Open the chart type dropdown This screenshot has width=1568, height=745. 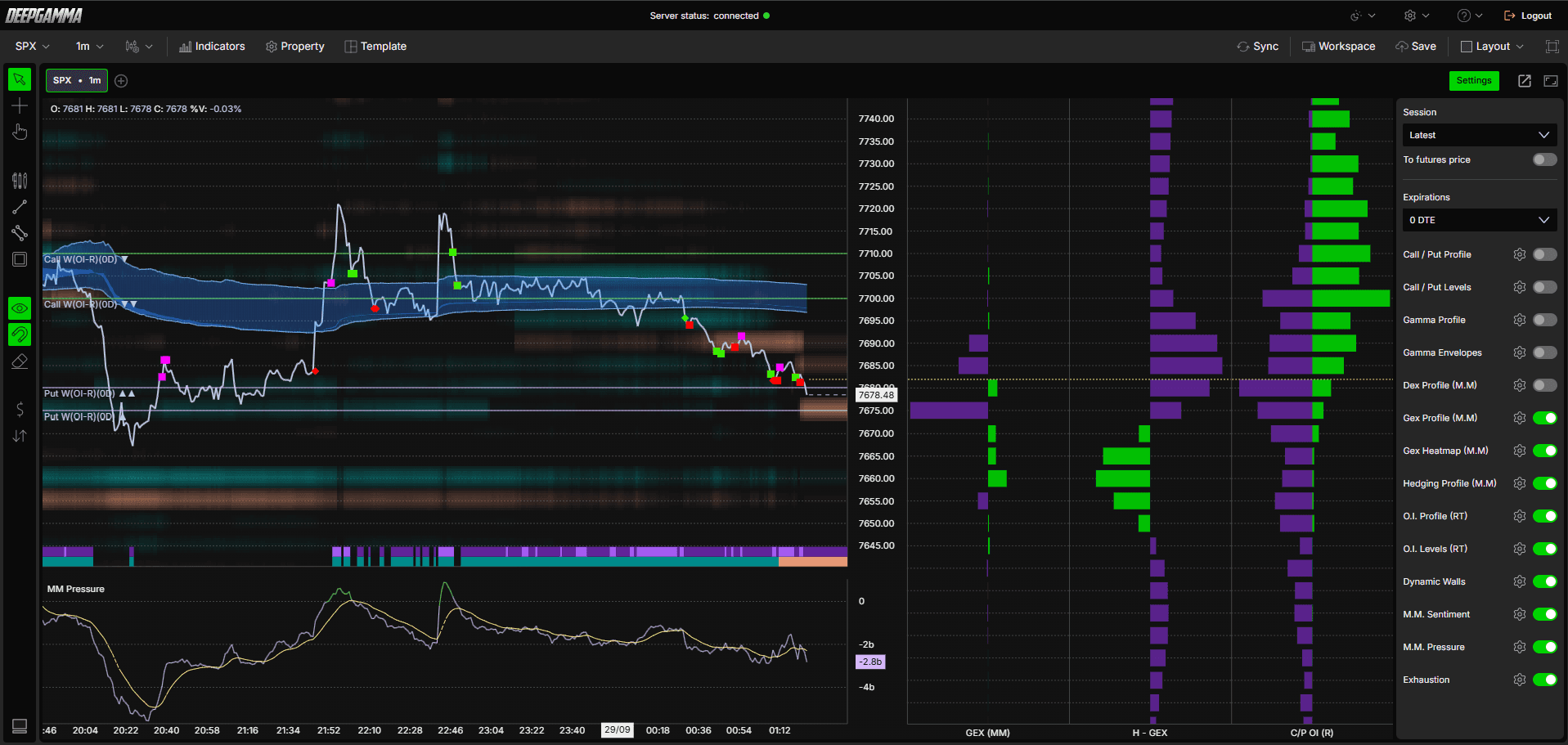pos(139,47)
